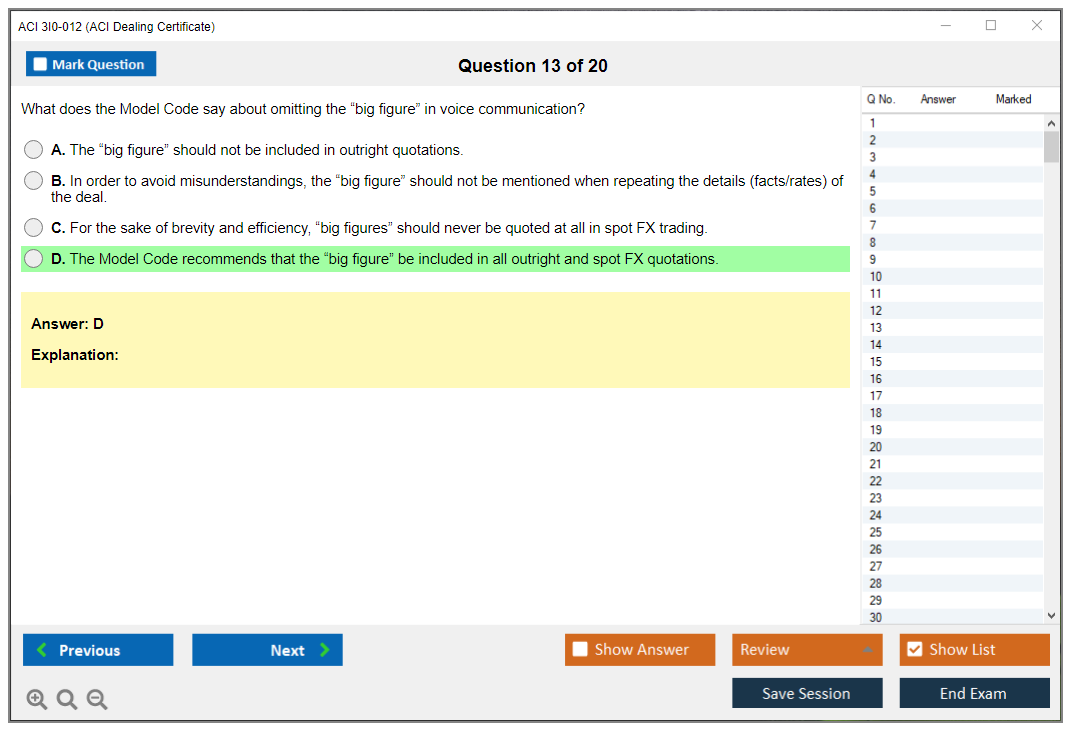Choose answer option D radio button
Image resolution: width=1075 pixels, height=735 pixels.
tap(34, 259)
